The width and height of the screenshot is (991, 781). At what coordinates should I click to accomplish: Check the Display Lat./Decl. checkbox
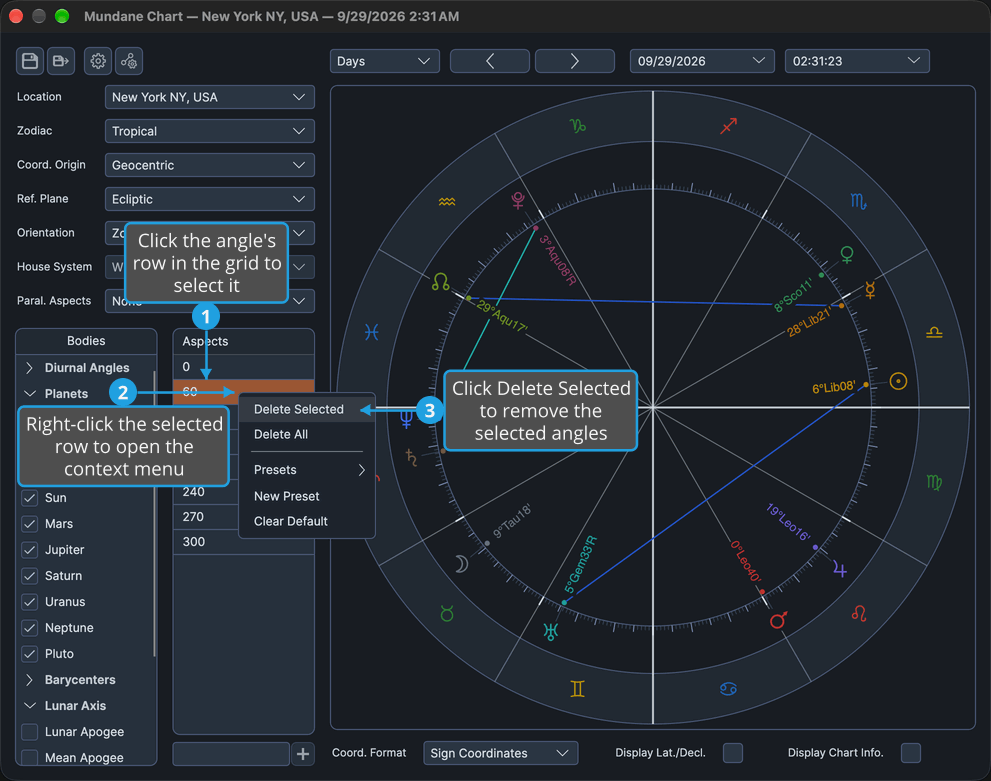tap(733, 753)
